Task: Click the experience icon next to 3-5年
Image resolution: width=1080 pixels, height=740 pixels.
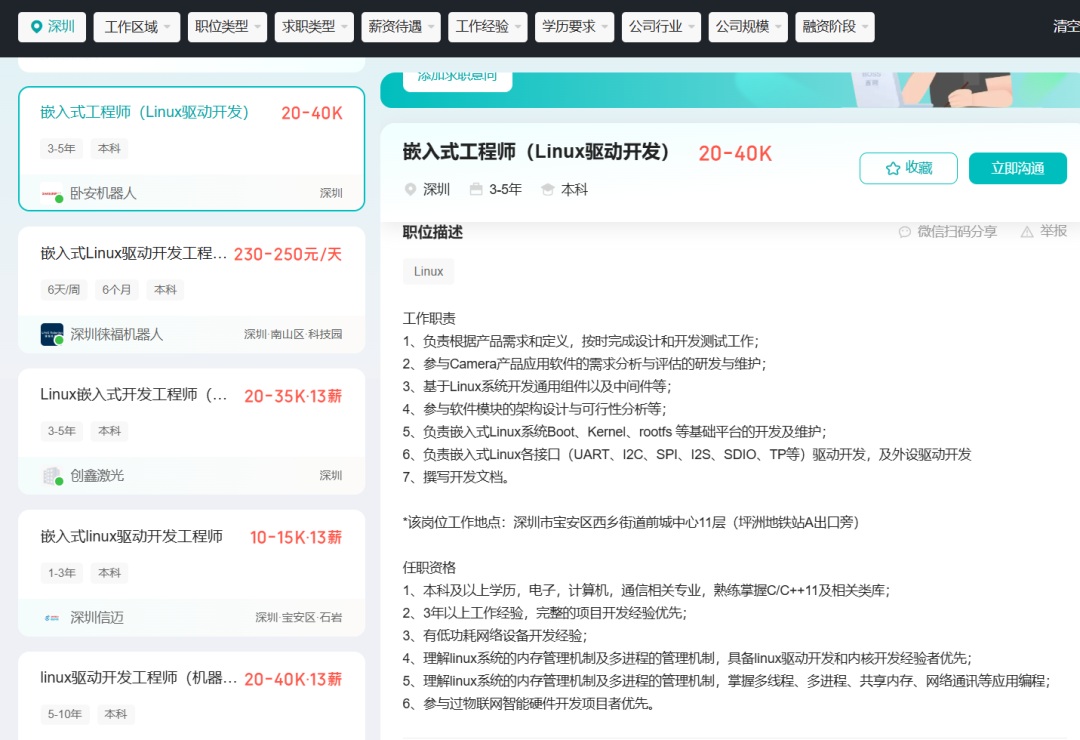Action: (475, 188)
